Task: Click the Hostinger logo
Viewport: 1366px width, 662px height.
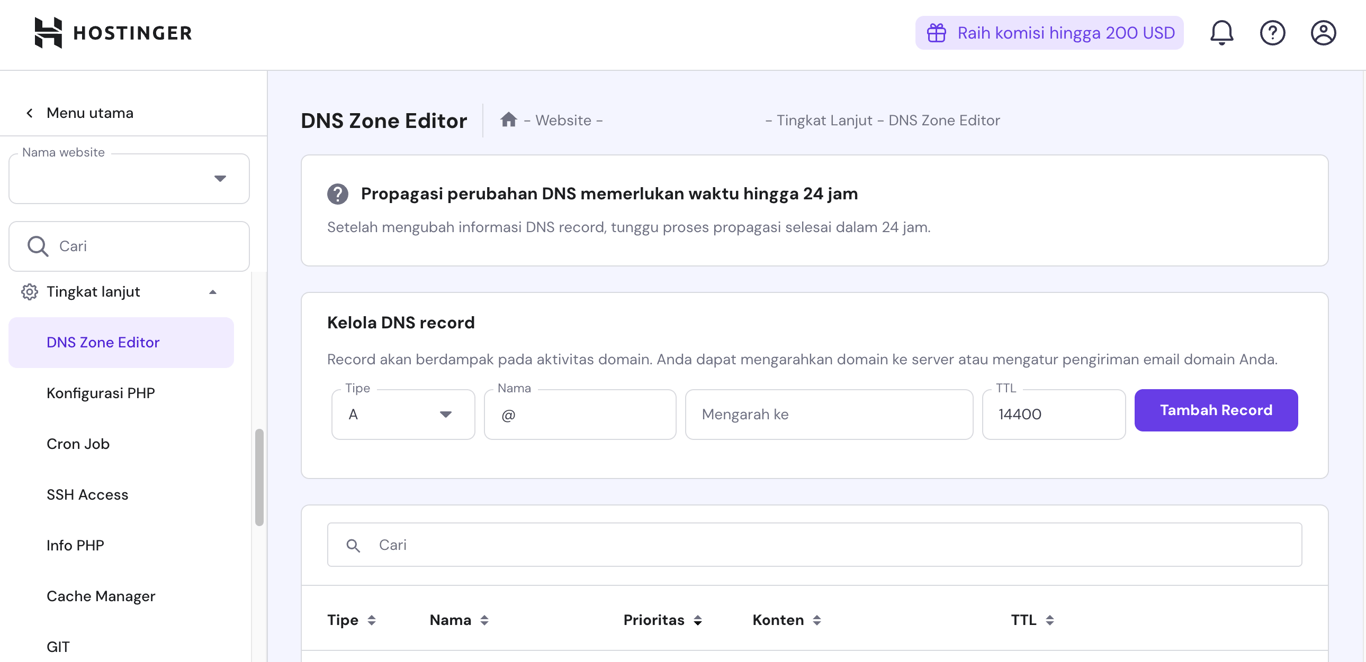Action: (112, 32)
